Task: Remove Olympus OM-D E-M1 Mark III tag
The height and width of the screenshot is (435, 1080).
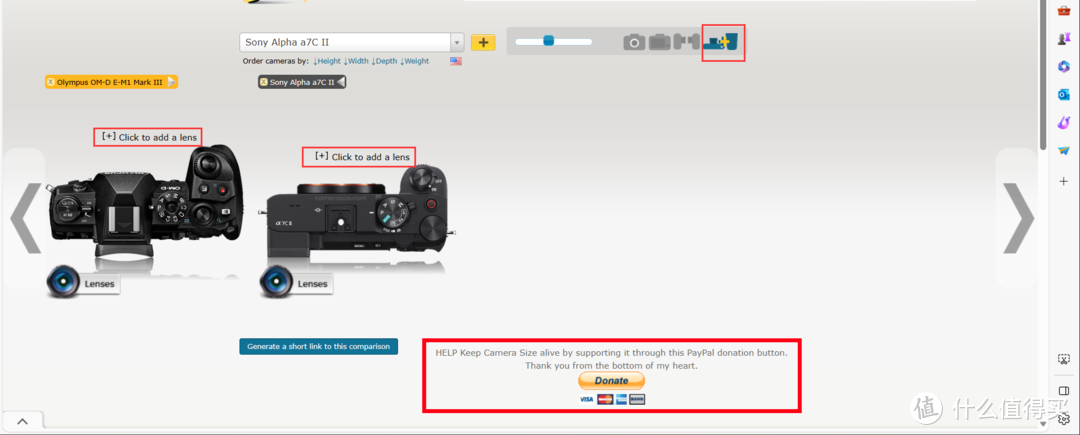Action: 50,82
